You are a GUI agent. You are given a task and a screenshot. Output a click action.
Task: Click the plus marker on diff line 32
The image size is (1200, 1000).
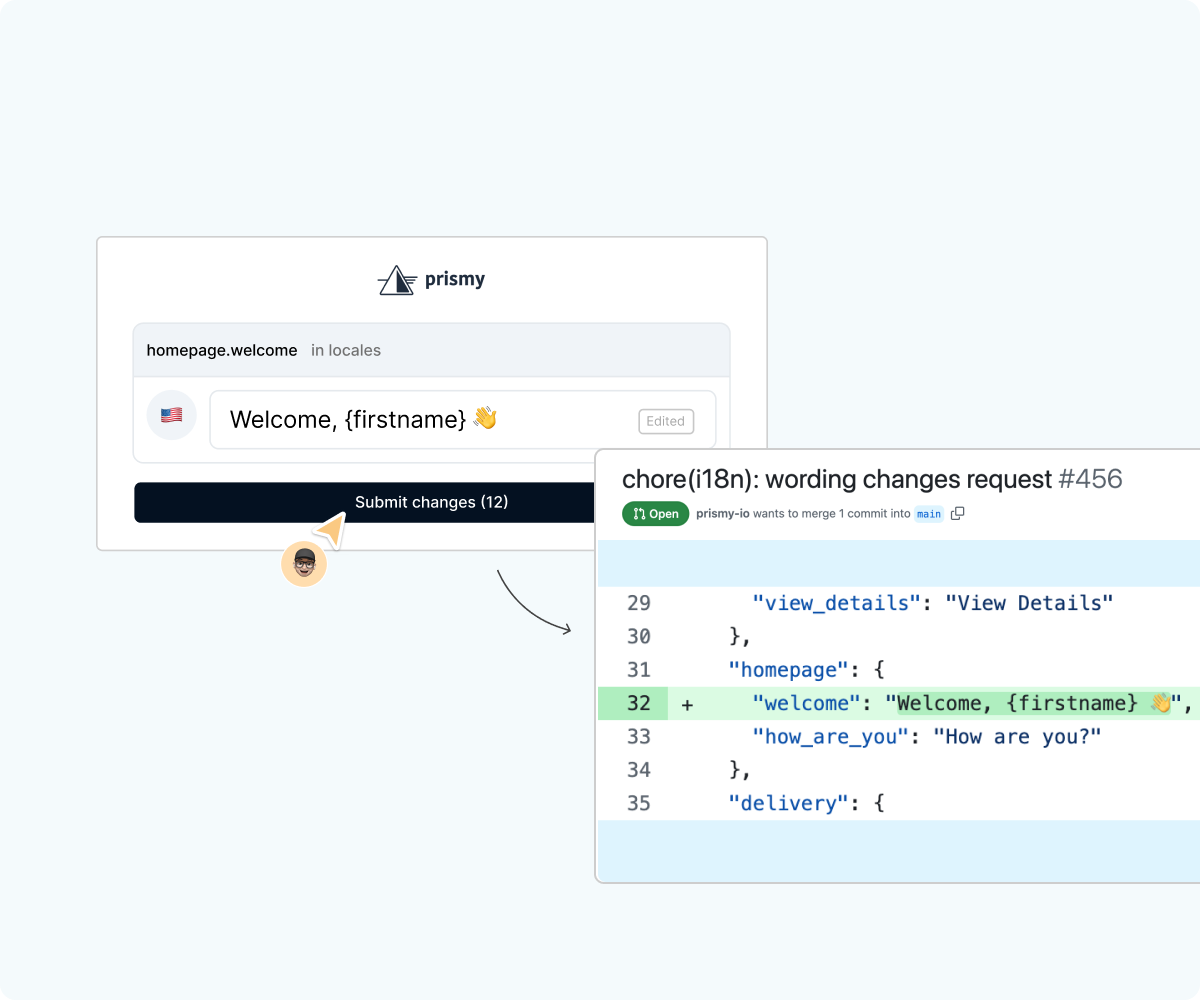tap(687, 704)
